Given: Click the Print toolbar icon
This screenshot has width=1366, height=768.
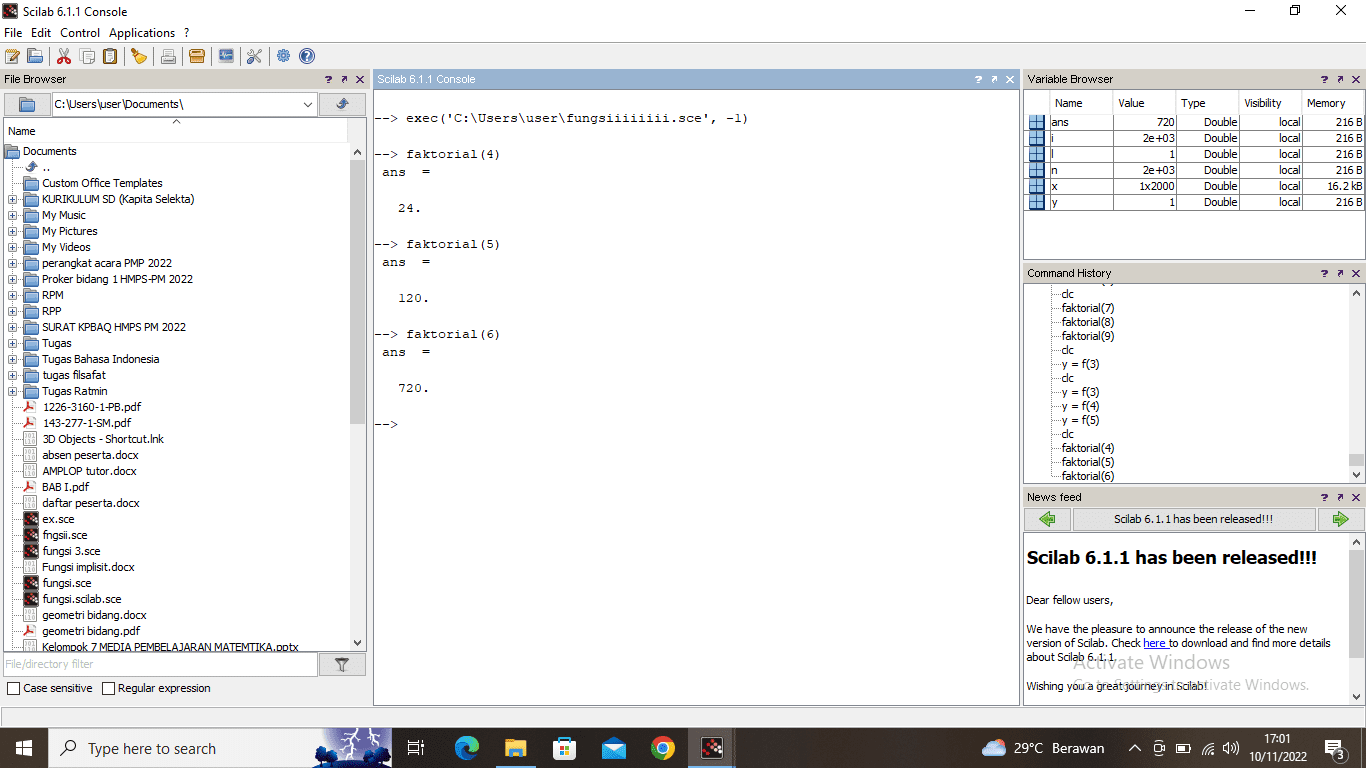Looking at the screenshot, I should point(168,56).
